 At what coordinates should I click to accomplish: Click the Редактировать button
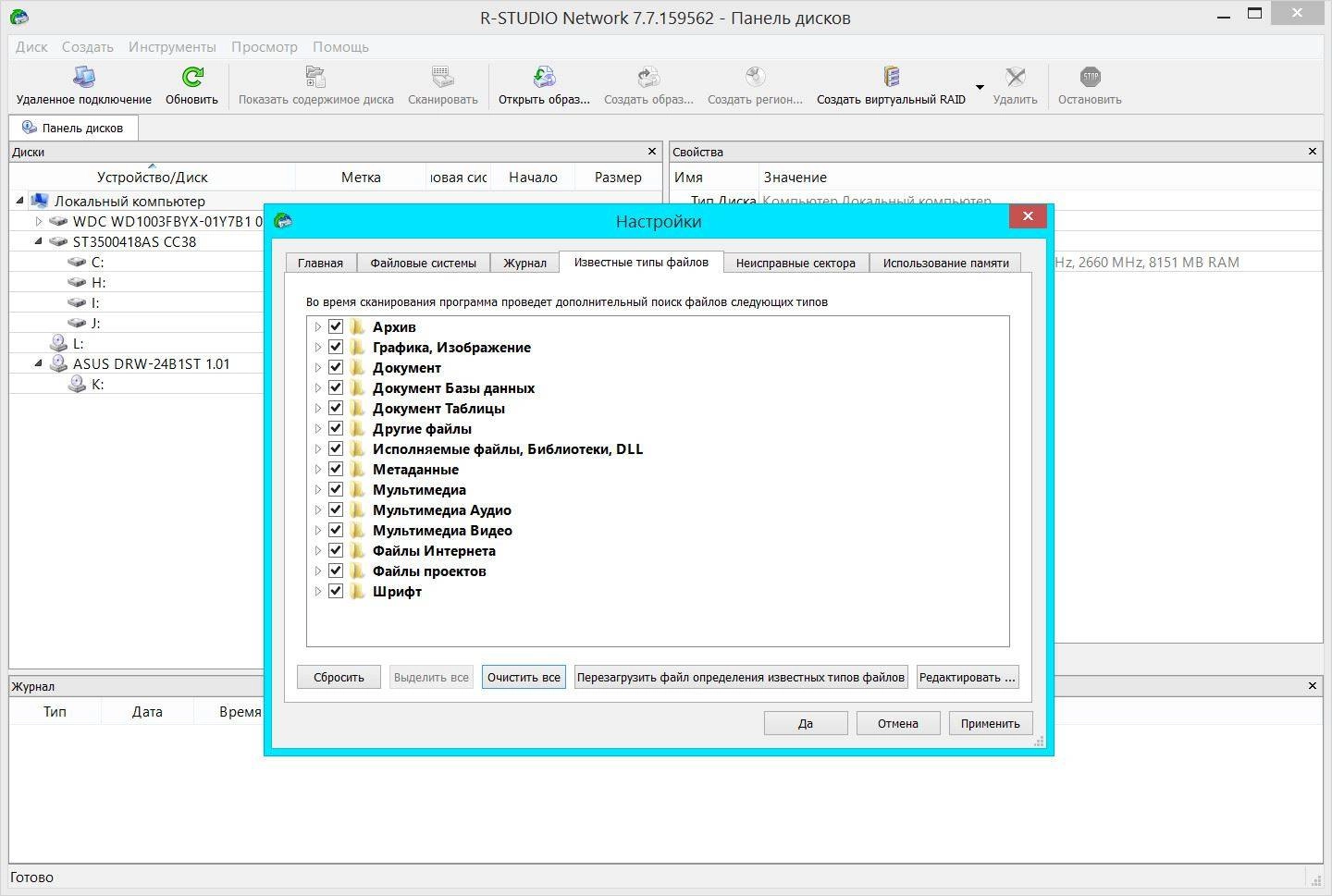tap(968, 677)
